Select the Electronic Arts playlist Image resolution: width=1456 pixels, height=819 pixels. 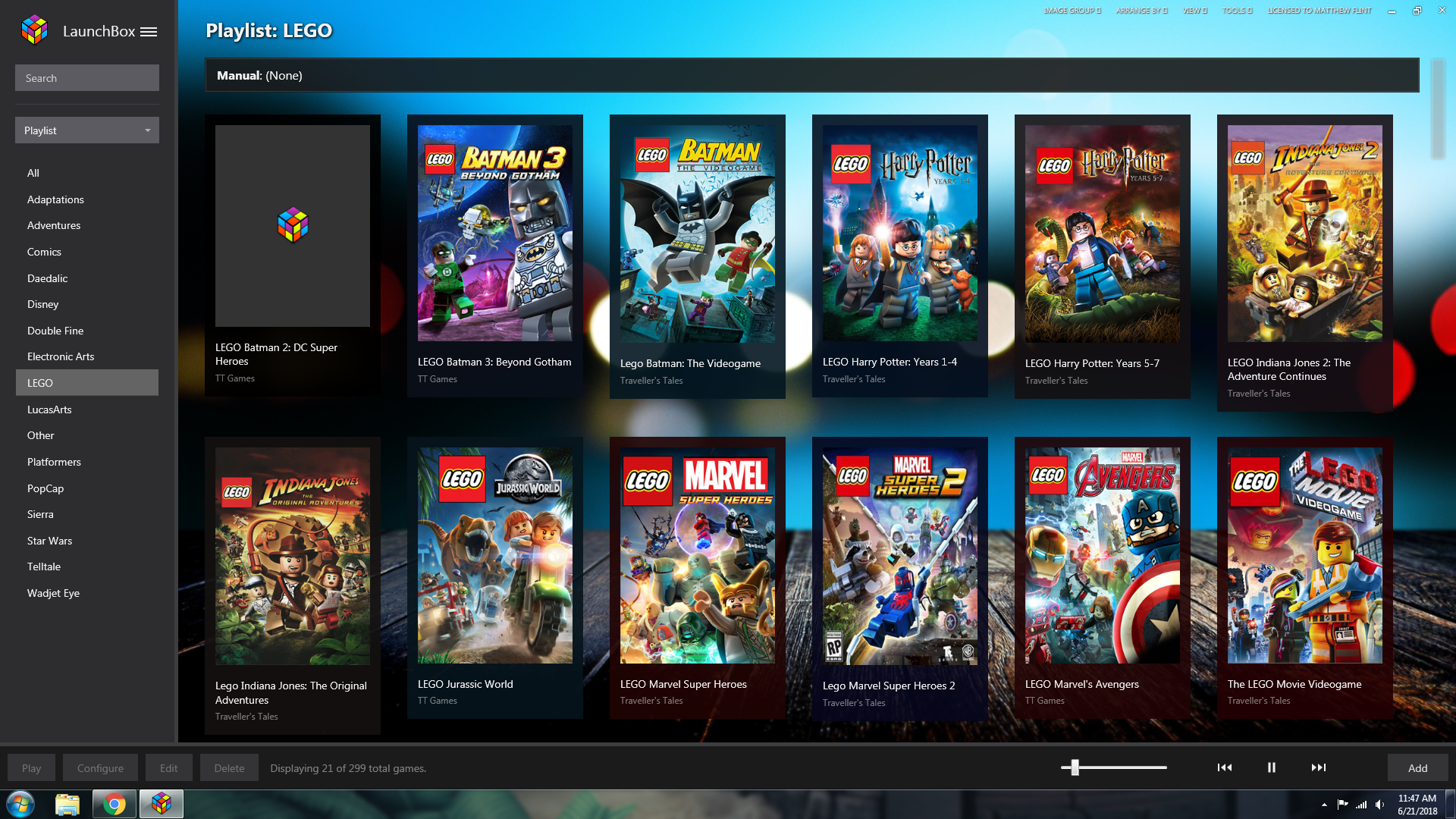87,356
